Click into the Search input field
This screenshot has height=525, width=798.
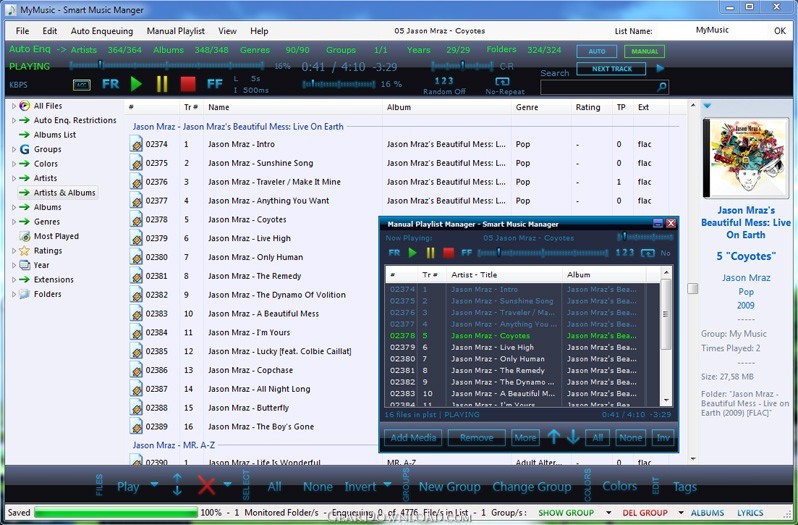tap(598, 88)
